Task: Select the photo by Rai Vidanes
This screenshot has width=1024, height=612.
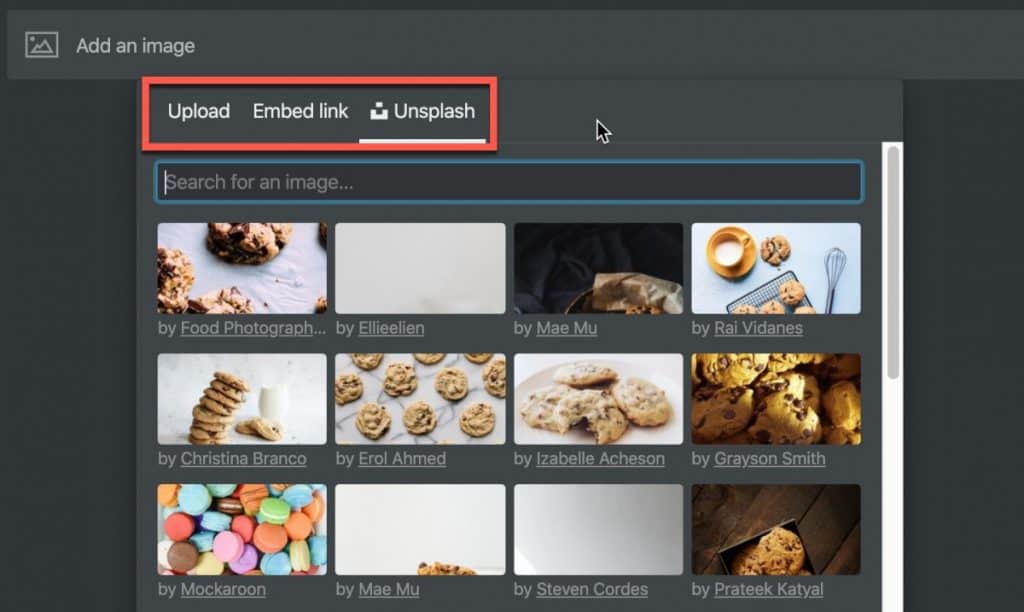Action: tap(776, 268)
